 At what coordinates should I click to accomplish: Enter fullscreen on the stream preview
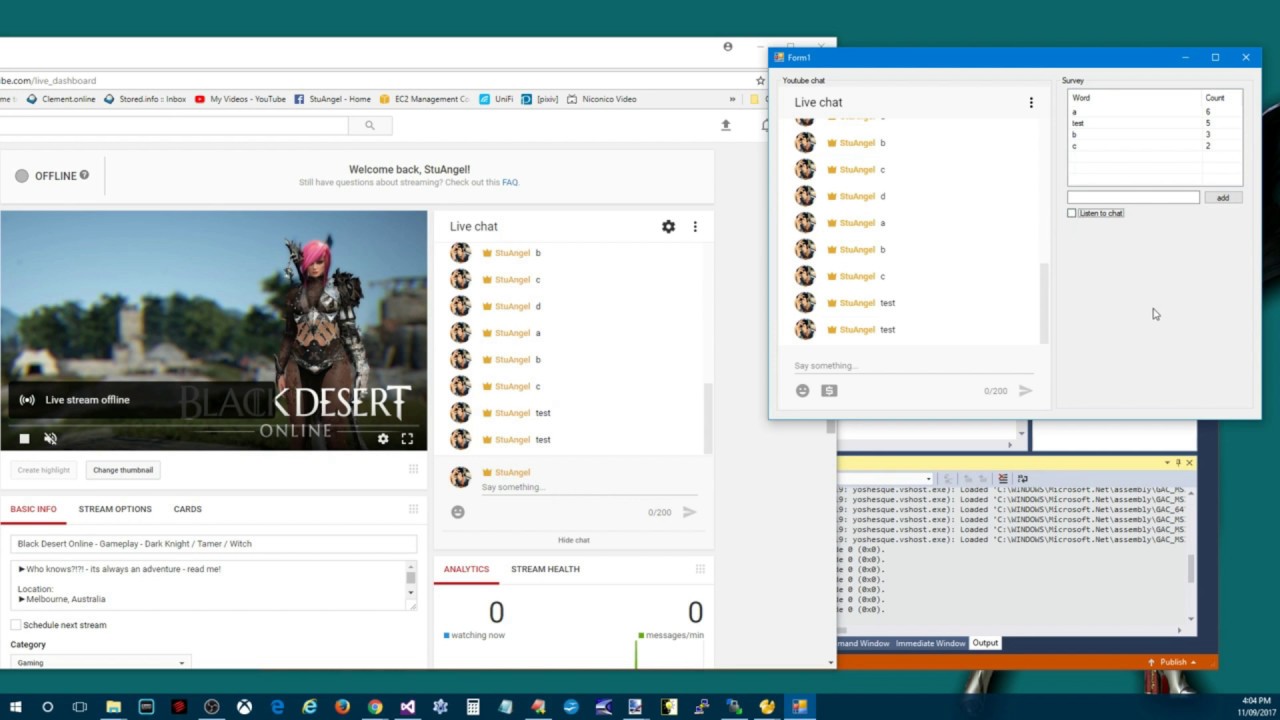tap(407, 438)
